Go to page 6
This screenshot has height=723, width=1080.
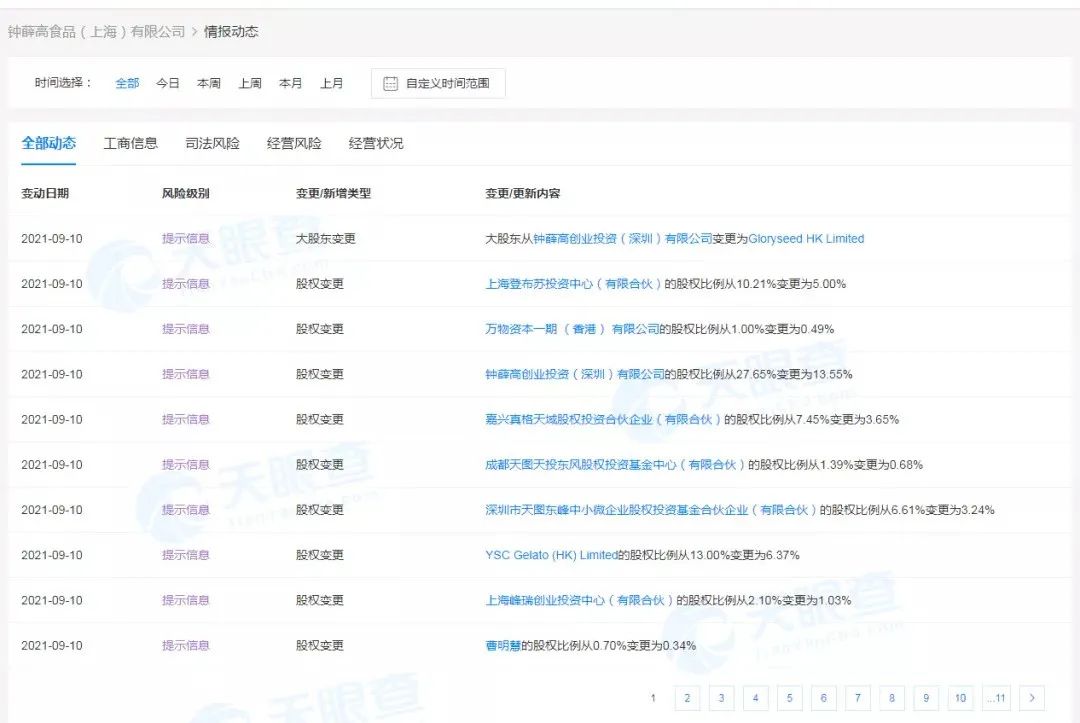(x=824, y=698)
